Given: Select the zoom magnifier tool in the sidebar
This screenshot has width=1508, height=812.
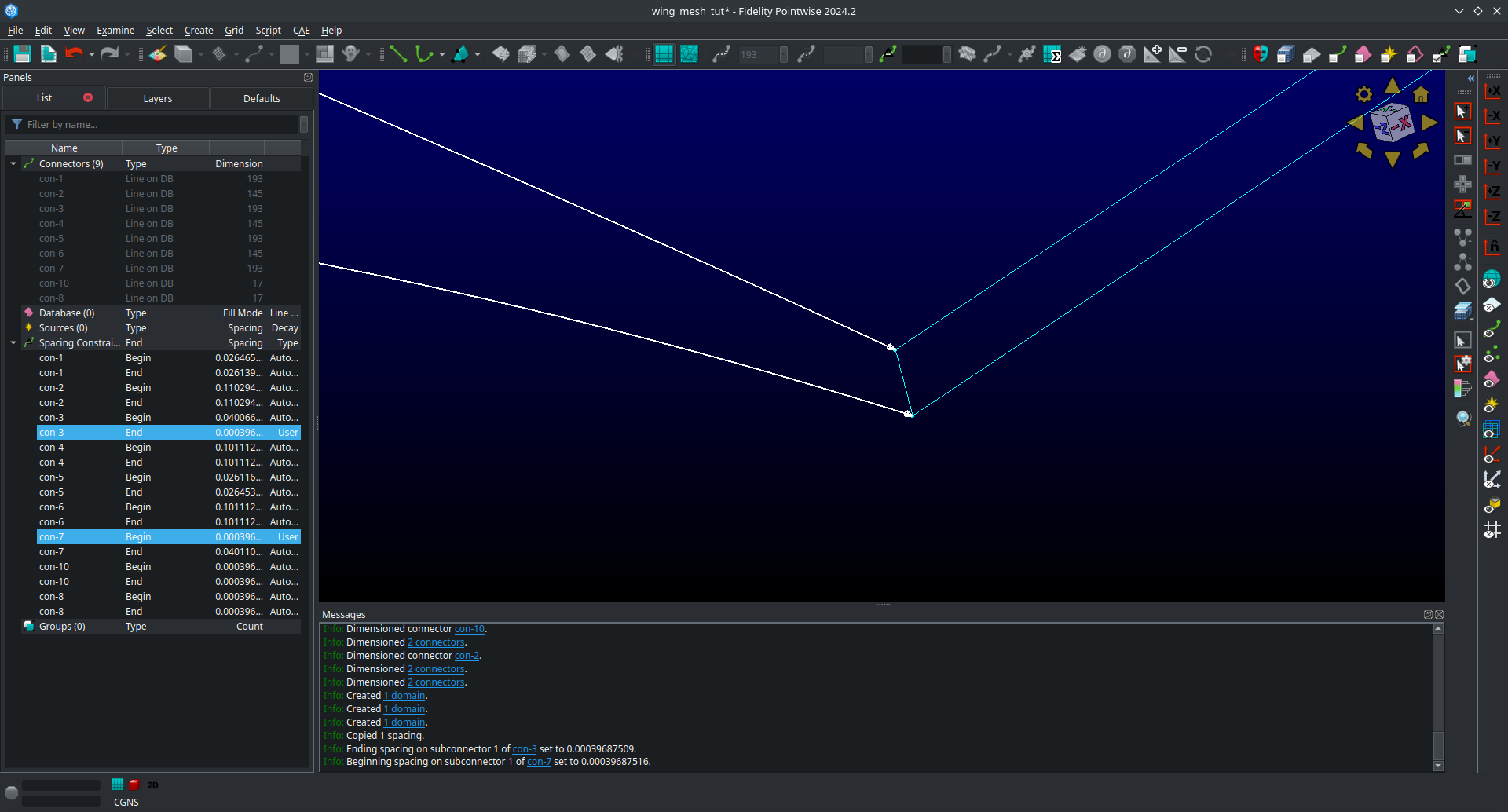Looking at the screenshot, I should 1462,418.
